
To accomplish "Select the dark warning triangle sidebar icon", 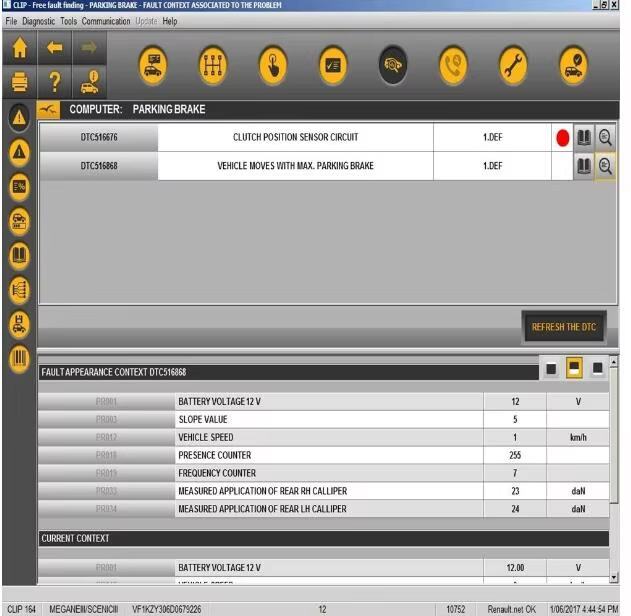I will [19, 118].
